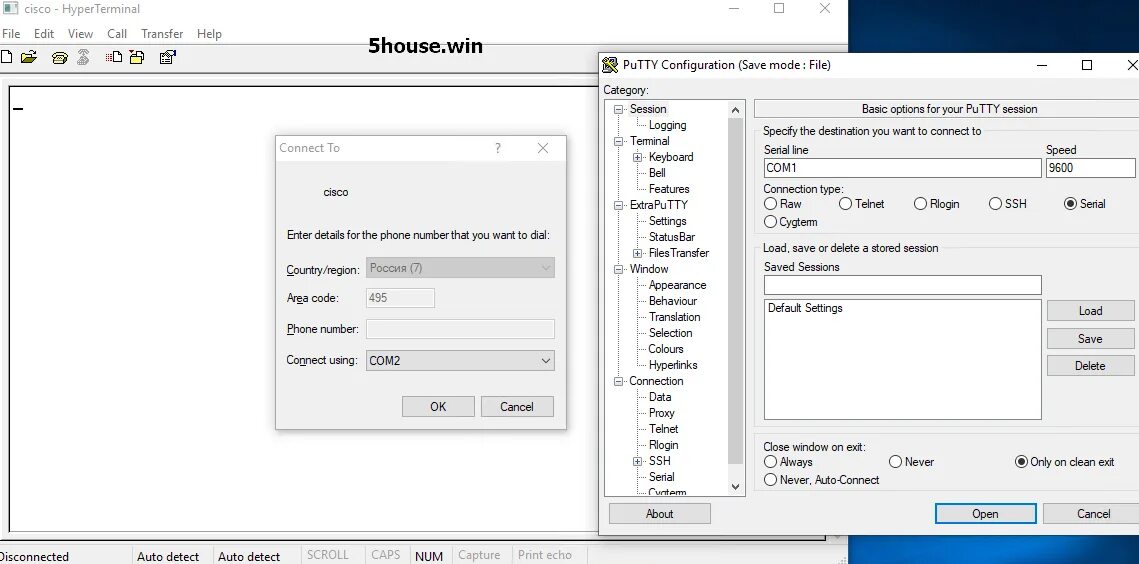
Task: Click the yellow telephone Call icon
Action: coord(60,57)
